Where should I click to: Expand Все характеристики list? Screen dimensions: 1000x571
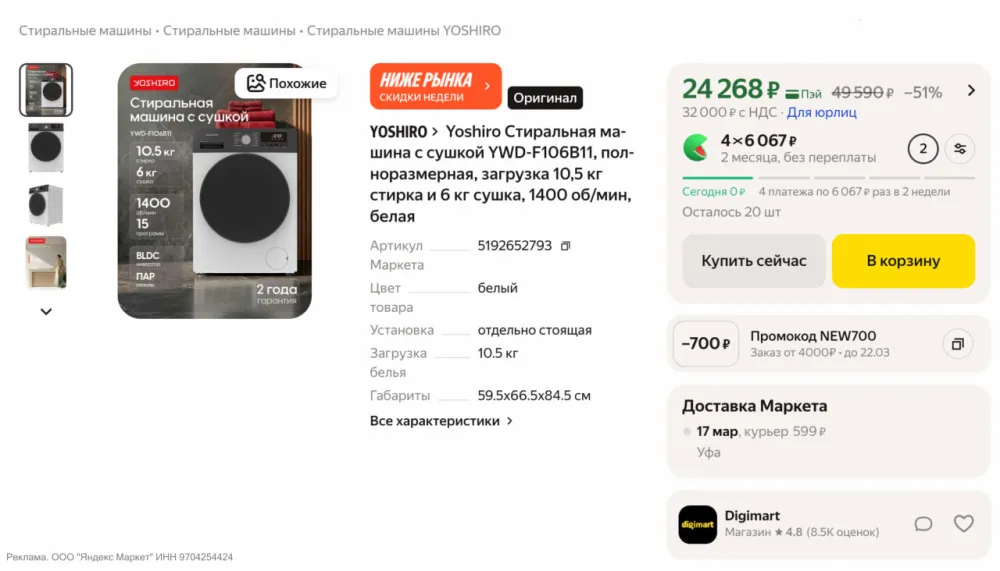coord(441,421)
